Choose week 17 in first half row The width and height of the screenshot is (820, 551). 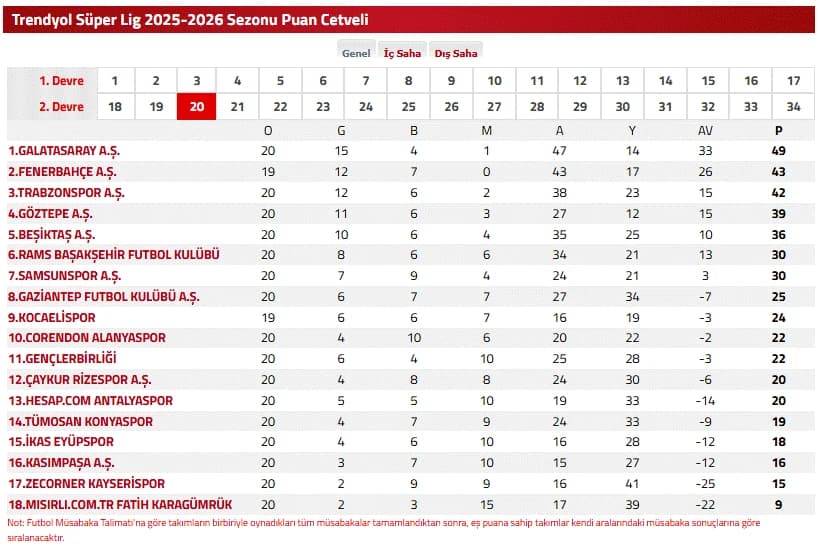pyautogui.click(x=793, y=81)
